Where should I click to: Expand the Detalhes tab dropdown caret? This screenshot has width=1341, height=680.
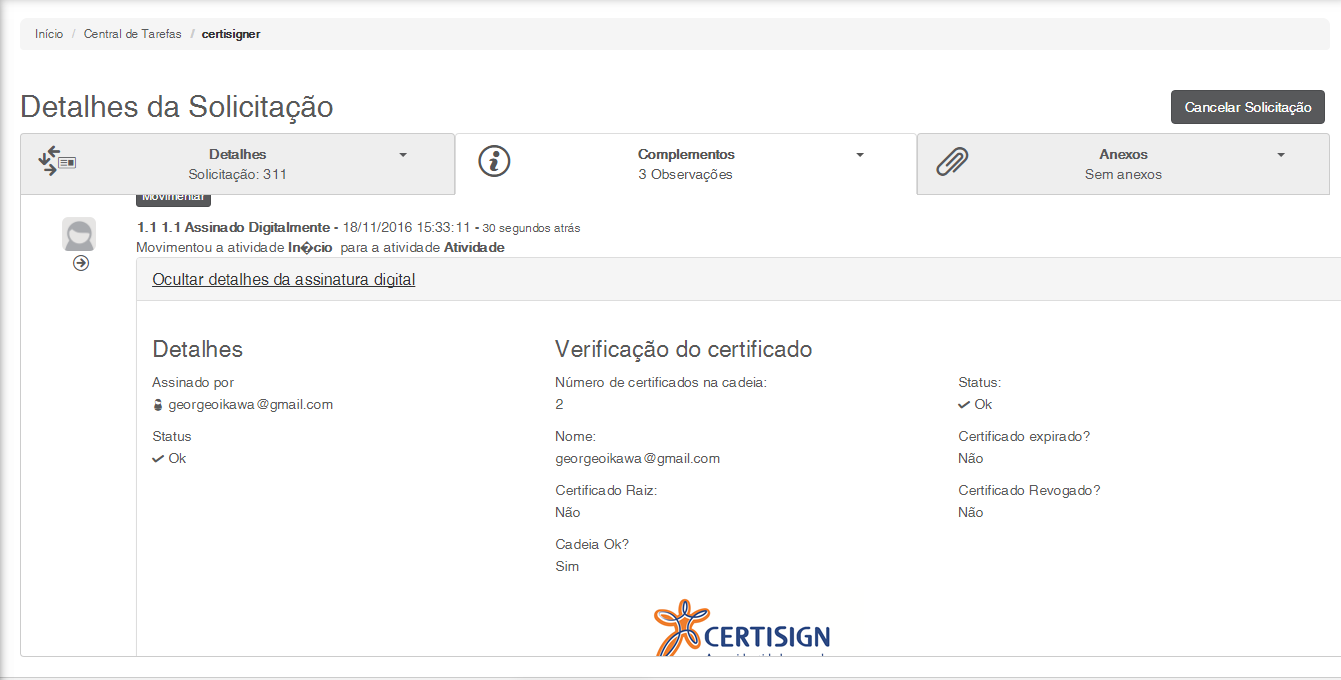click(x=403, y=155)
